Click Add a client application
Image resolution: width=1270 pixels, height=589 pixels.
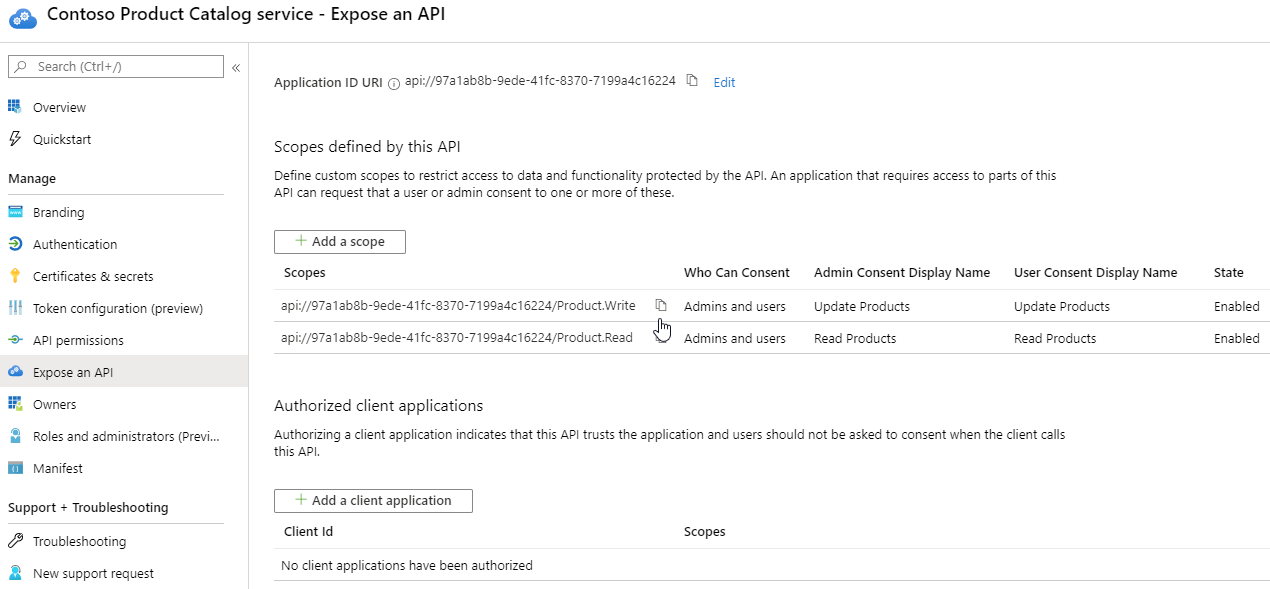click(x=373, y=500)
